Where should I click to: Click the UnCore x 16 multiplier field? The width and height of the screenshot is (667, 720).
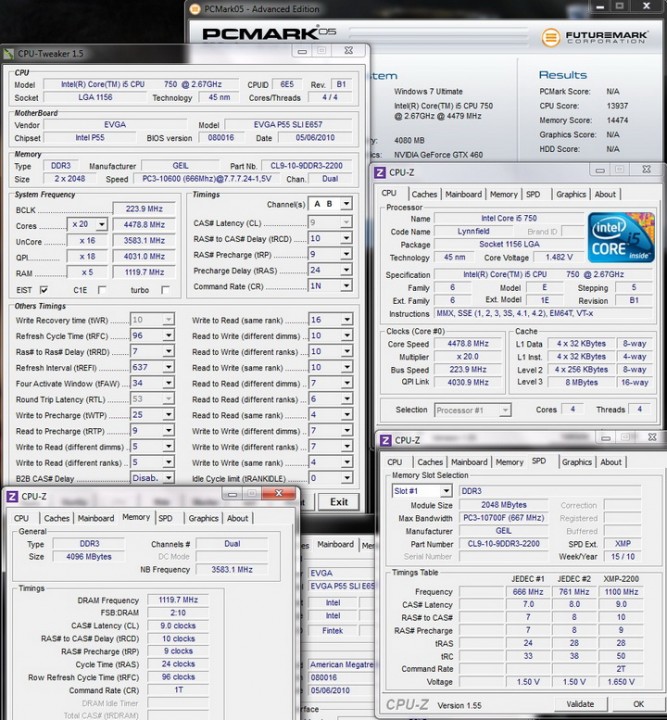pyautogui.click(x=87, y=241)
